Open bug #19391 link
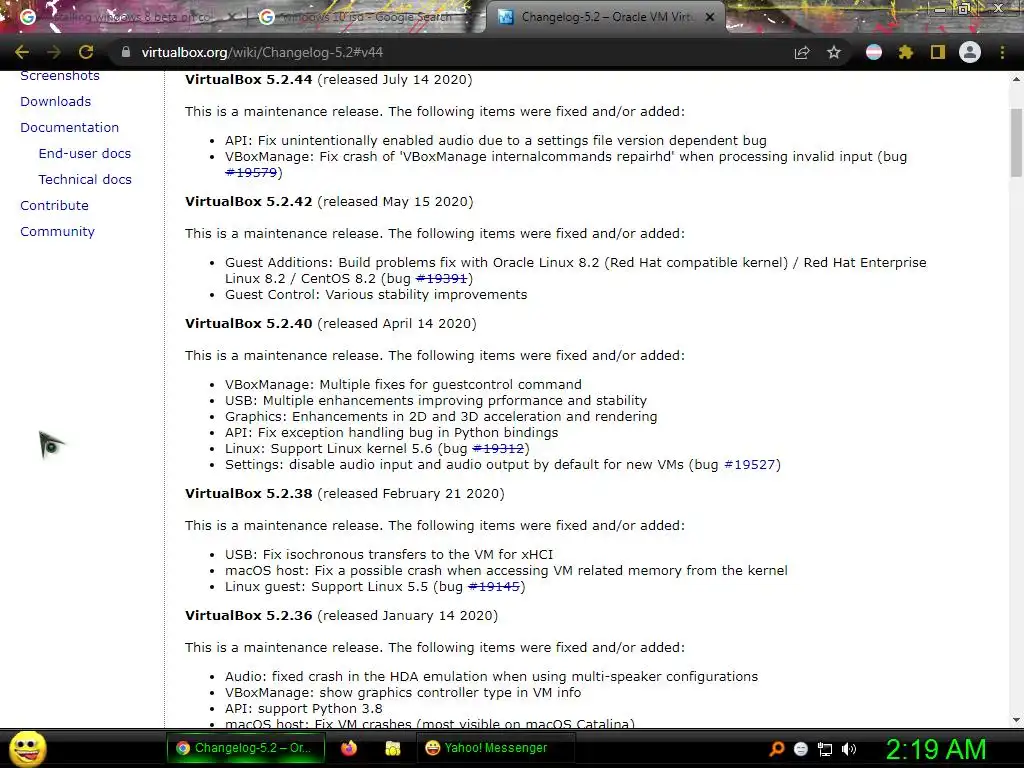 pyautogui.click(x=441, y=278)
